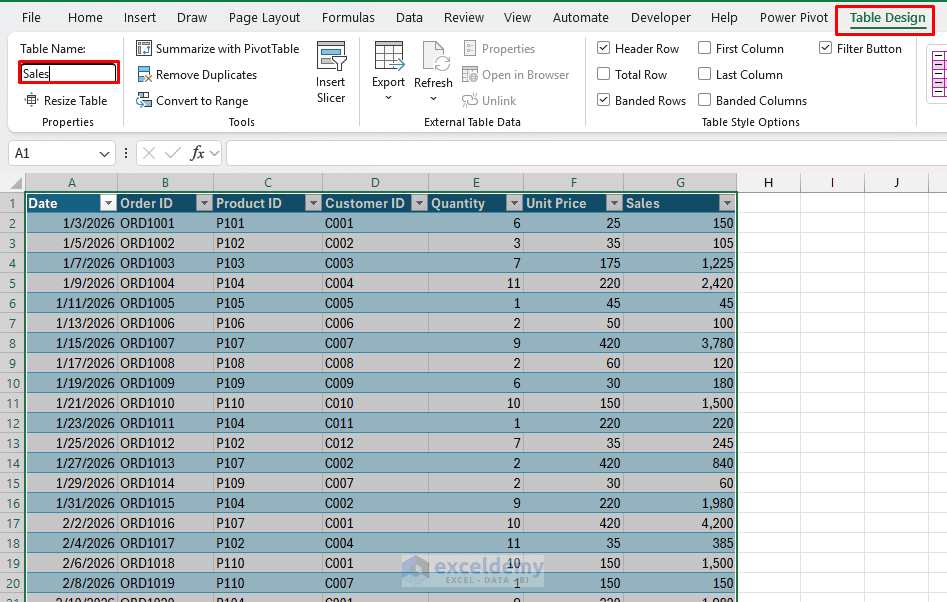
Task: Enable the Banded Columns checkbox
Action: click(x=704, y=100)
